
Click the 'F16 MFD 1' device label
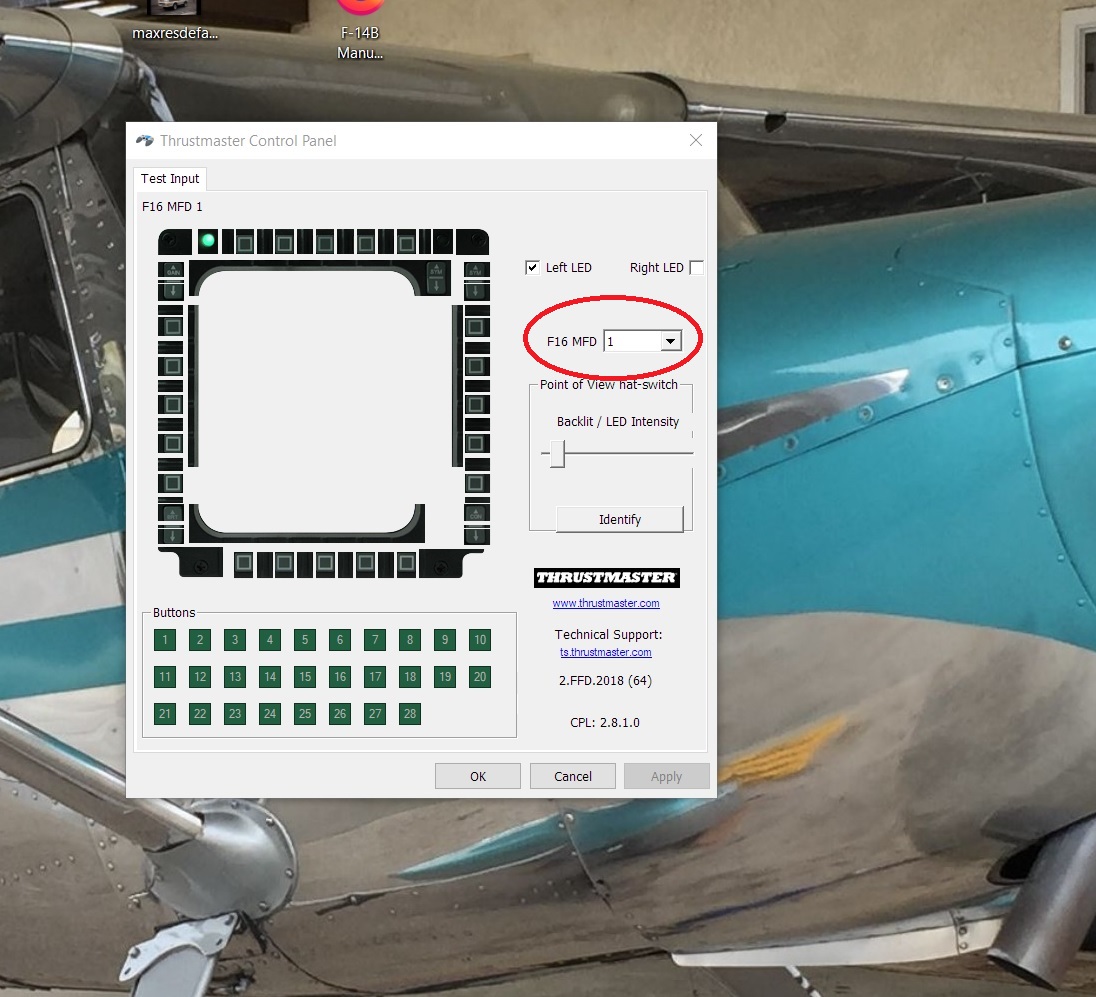(172, 207)
